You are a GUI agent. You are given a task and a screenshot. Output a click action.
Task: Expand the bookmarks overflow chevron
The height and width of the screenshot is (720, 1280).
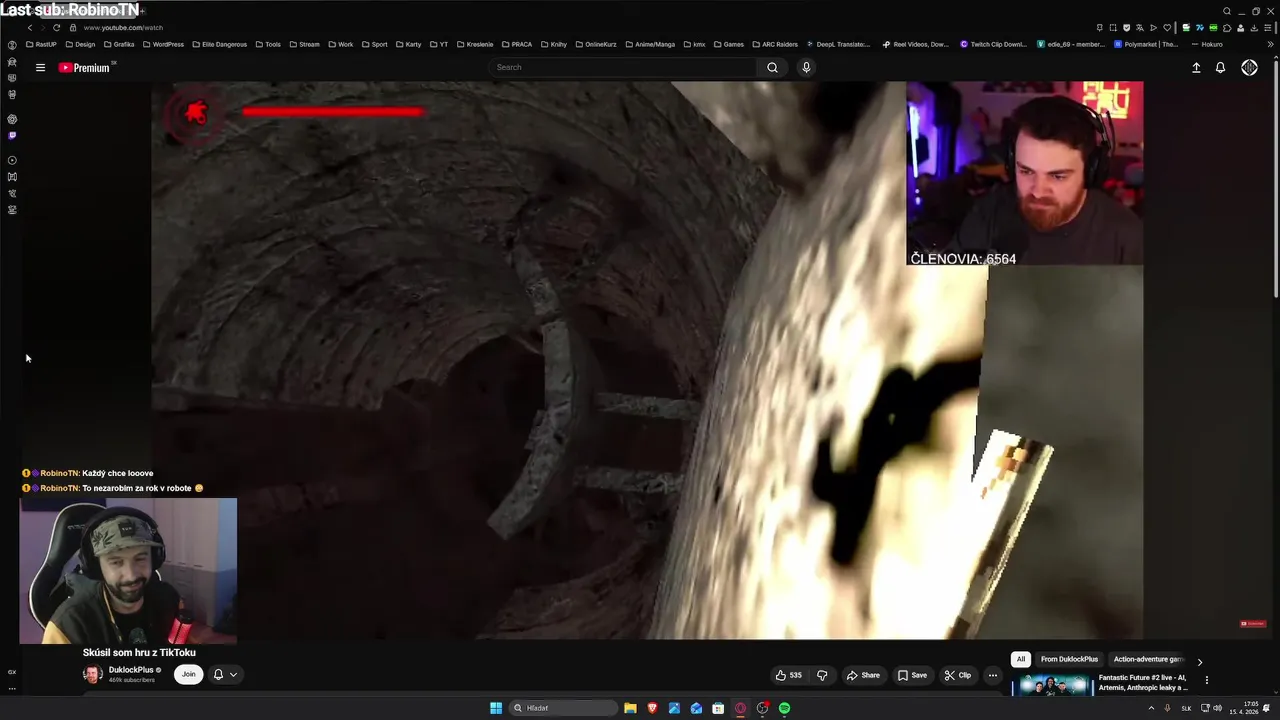tap(1269, 44)
